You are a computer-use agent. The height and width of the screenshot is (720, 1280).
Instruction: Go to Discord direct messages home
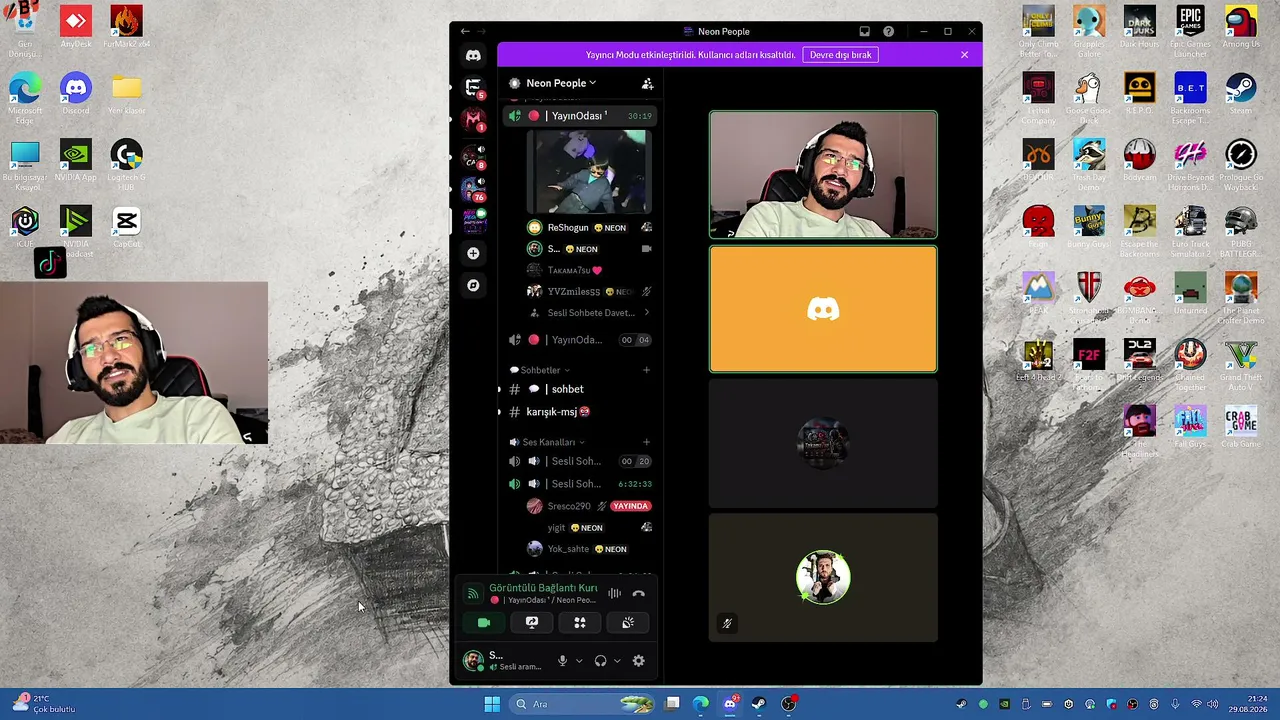473,56
